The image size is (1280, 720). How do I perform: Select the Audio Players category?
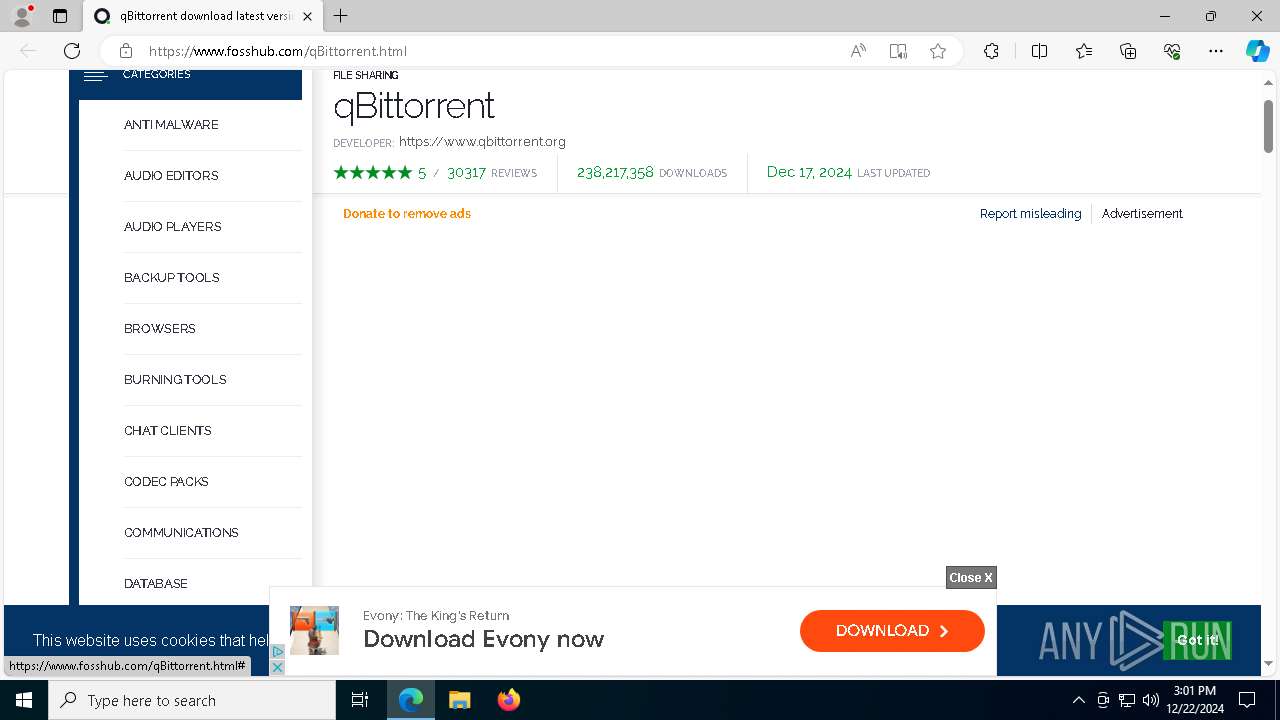coord(173,227)
